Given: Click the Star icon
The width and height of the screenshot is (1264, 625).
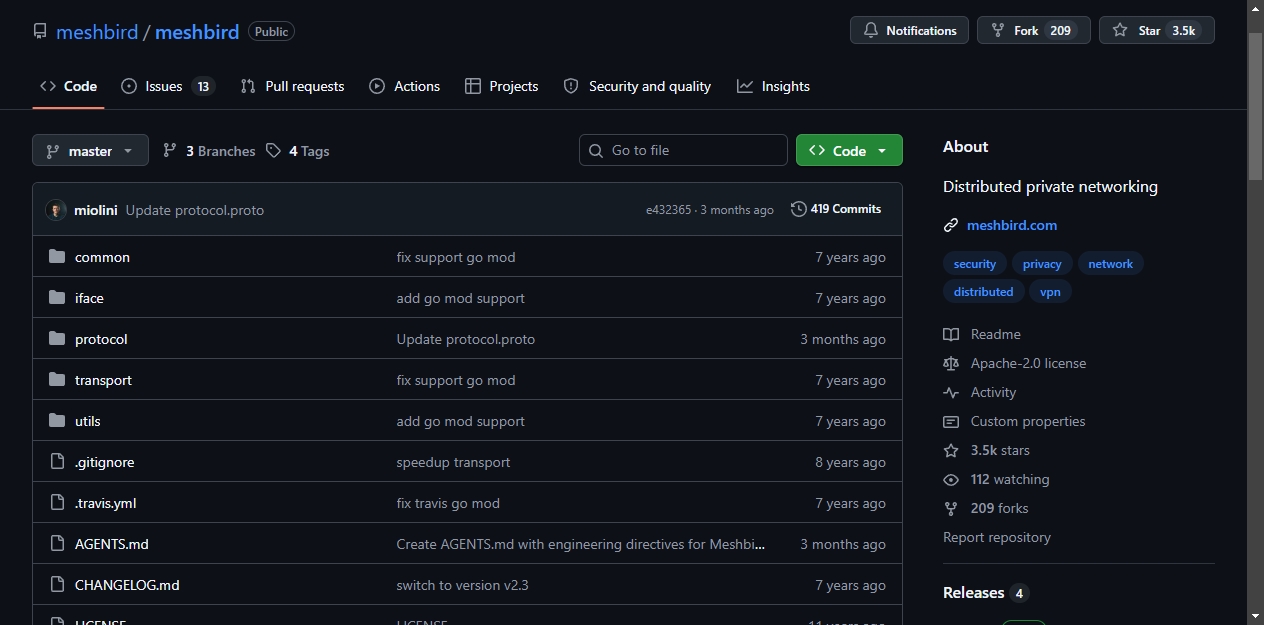Looking at the screenshot, I should 1120,31.
